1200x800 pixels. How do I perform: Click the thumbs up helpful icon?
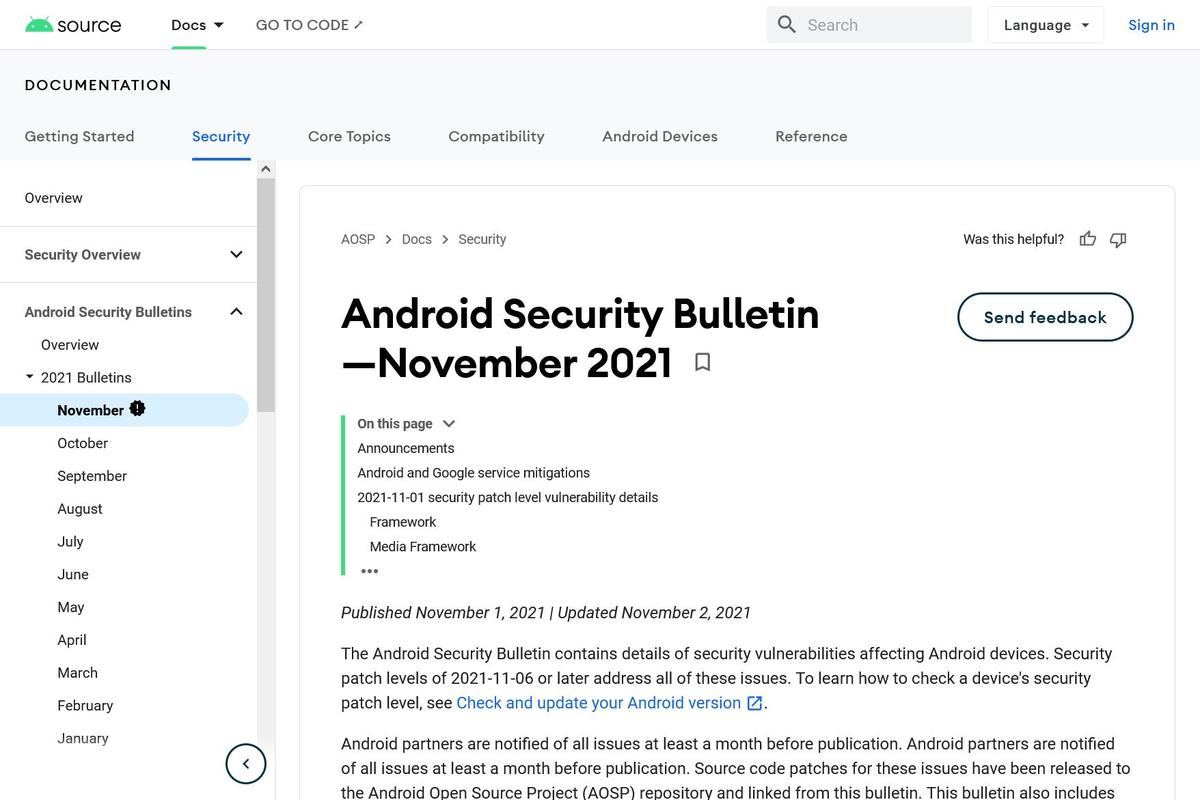pyautogui.click(x=1088, y=239)
